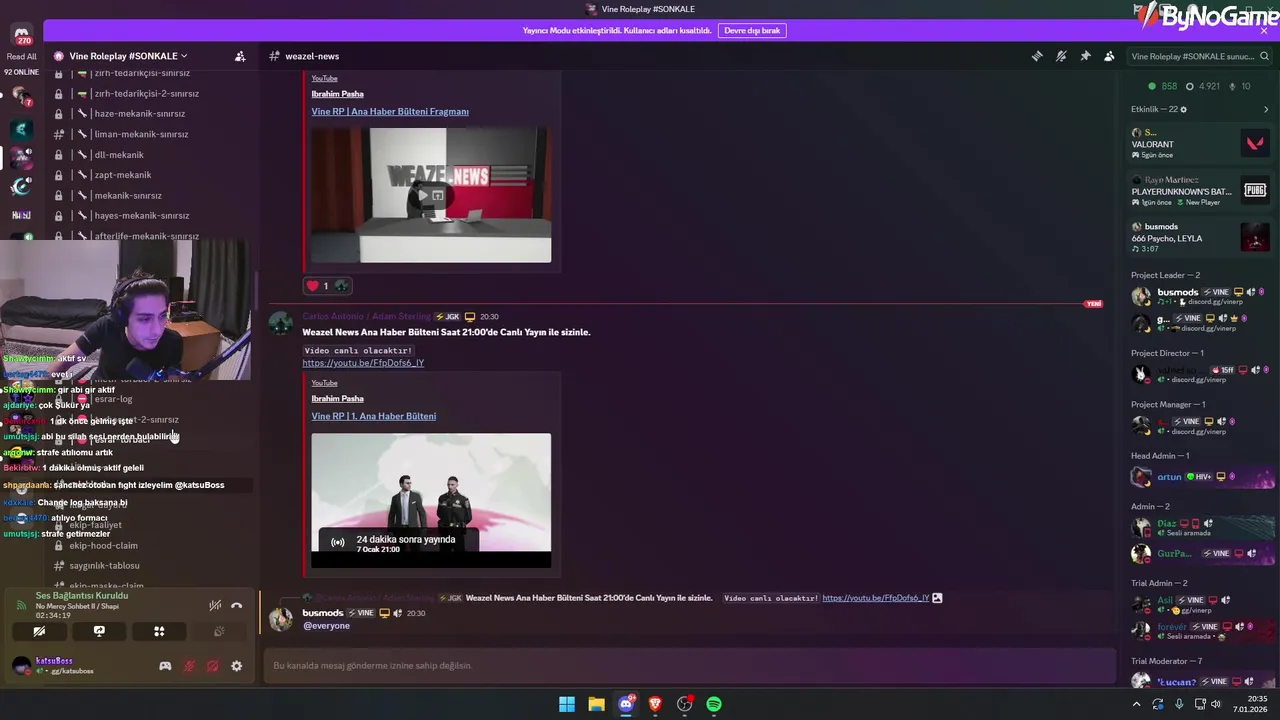
Task: Open busmods Spotify listening activity card
Action: pos(1200,237)
